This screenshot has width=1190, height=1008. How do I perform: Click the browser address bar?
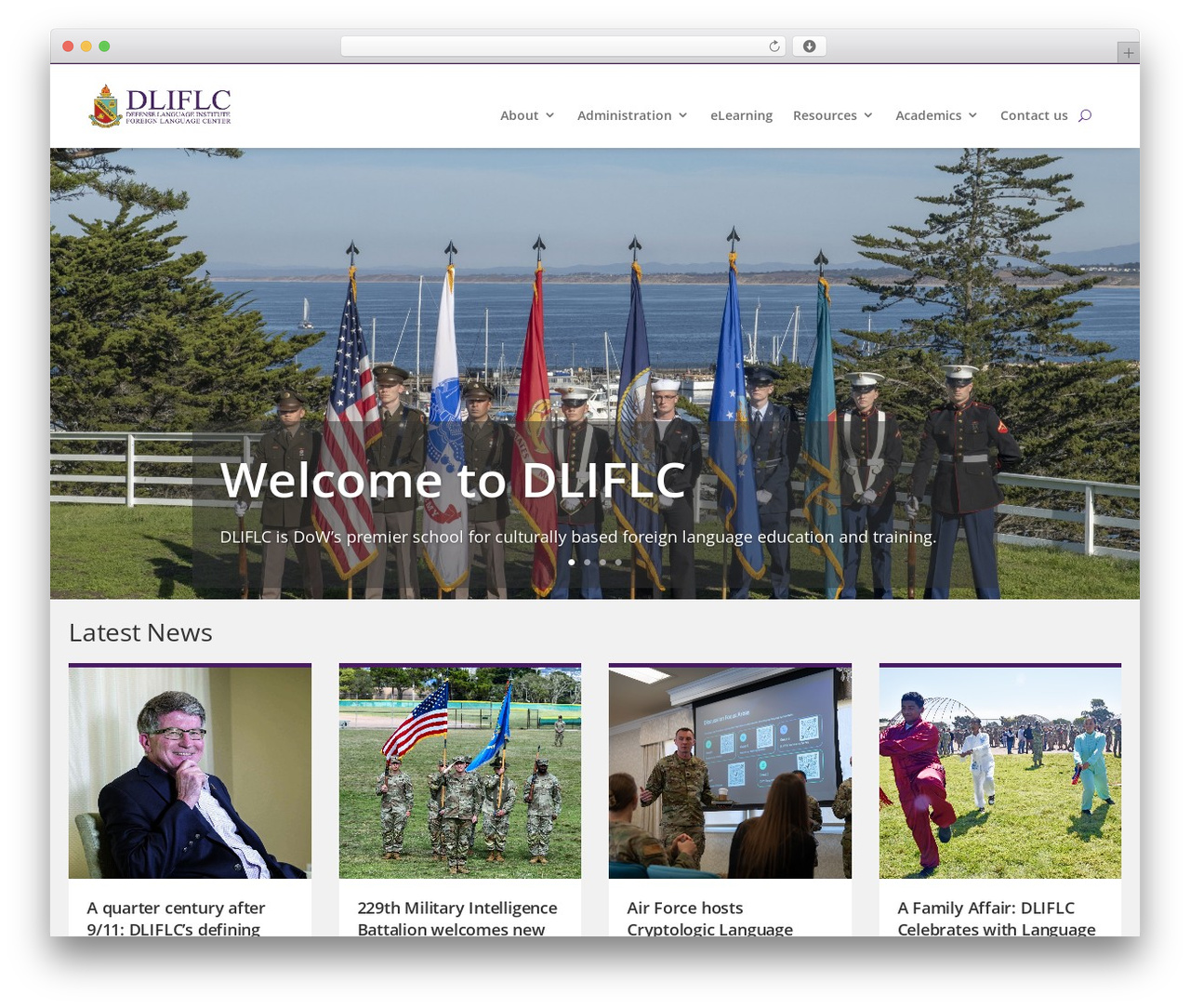tap(562, 46)
